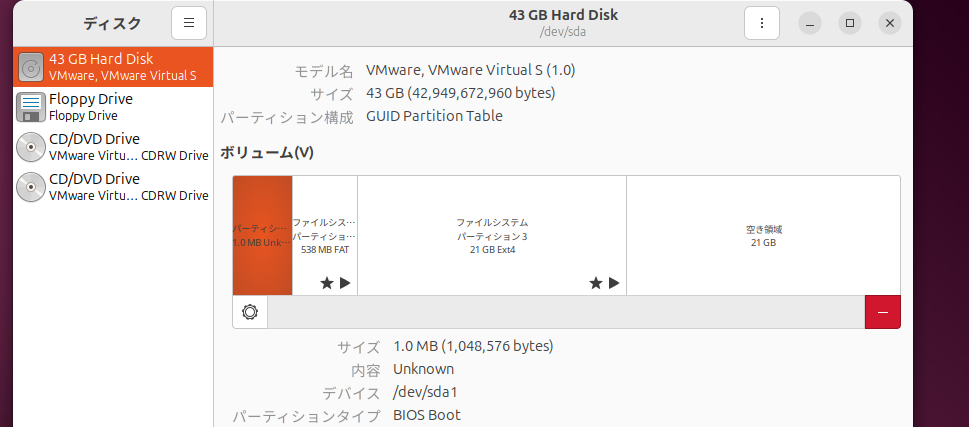This screenshot has width=969, height=427.
Task: Click the 43 GB Hard Disk window title
Action: (x=563, y=15)
